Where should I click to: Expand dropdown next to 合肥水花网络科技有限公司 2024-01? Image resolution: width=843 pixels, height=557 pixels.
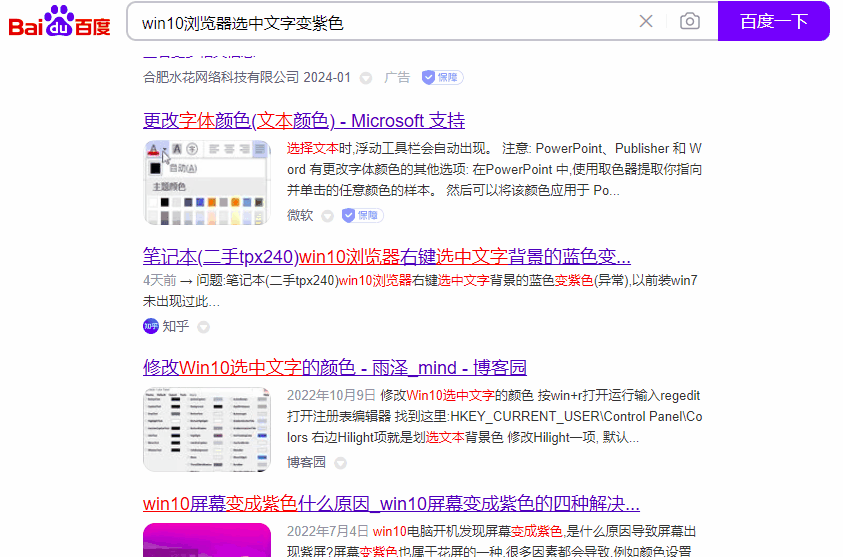click(x=366, y=78)
